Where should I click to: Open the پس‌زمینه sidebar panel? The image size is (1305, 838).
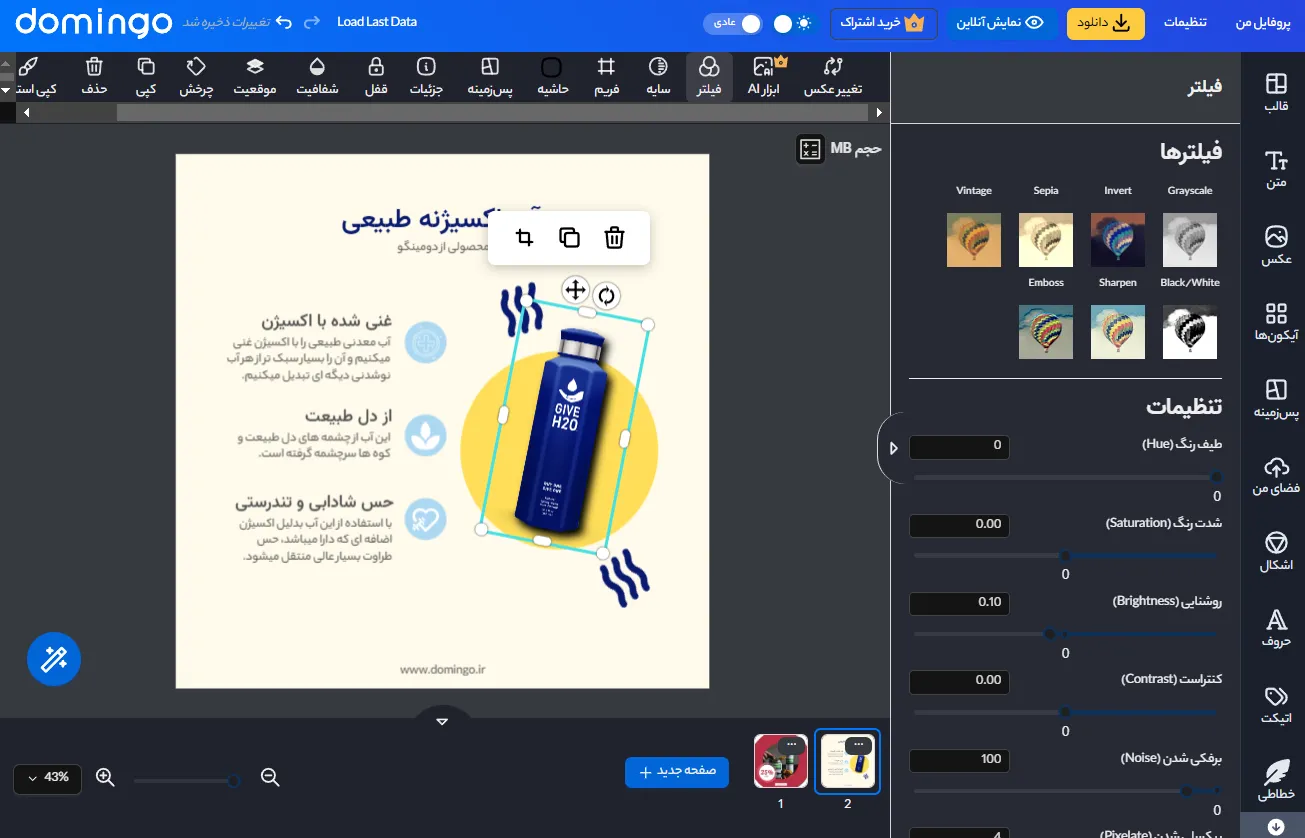point(1274,398)
